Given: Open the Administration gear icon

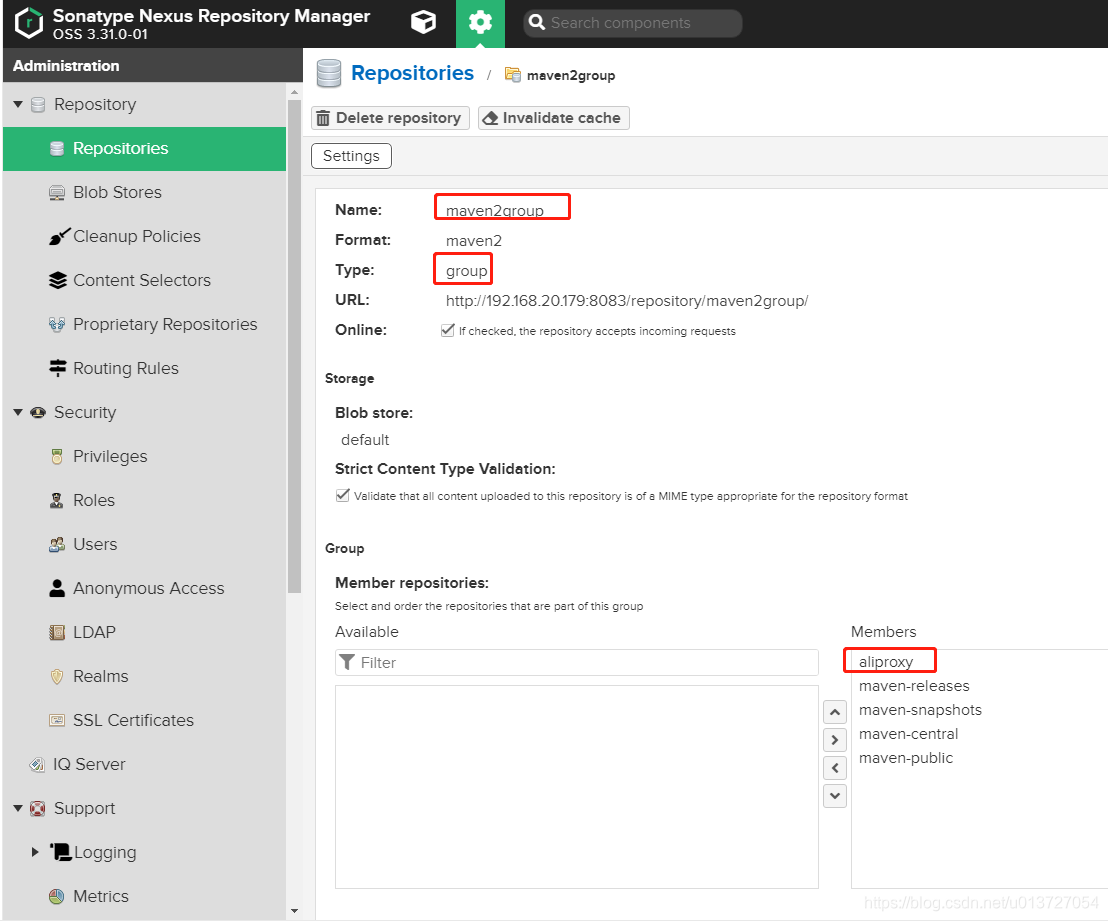Looking at the screenshot, I should (x=481, y=23).
